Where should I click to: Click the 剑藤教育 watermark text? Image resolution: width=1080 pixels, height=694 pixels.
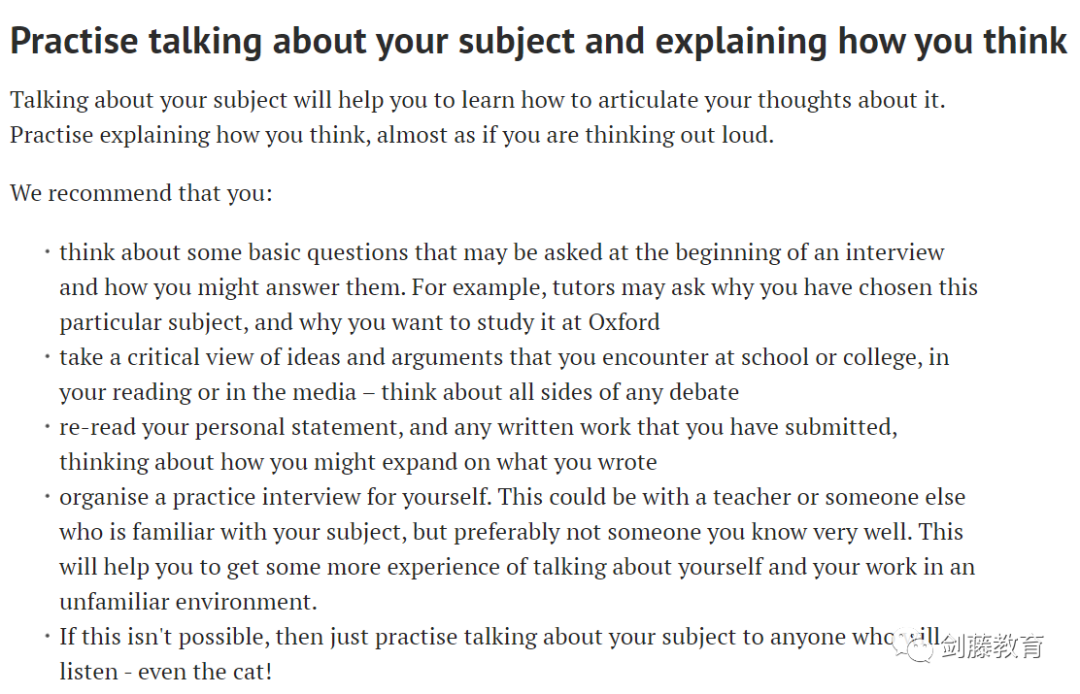point(992,646)
